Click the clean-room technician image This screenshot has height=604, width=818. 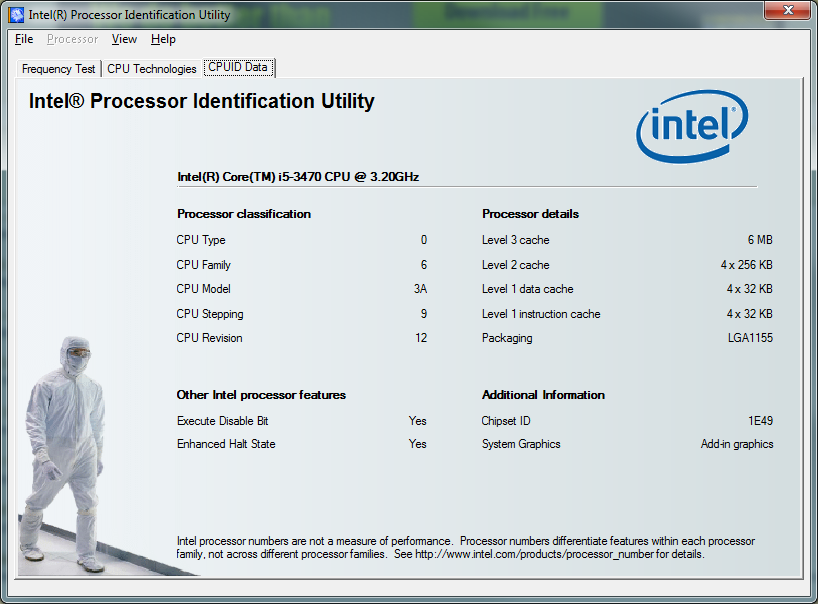pos(64,454)
